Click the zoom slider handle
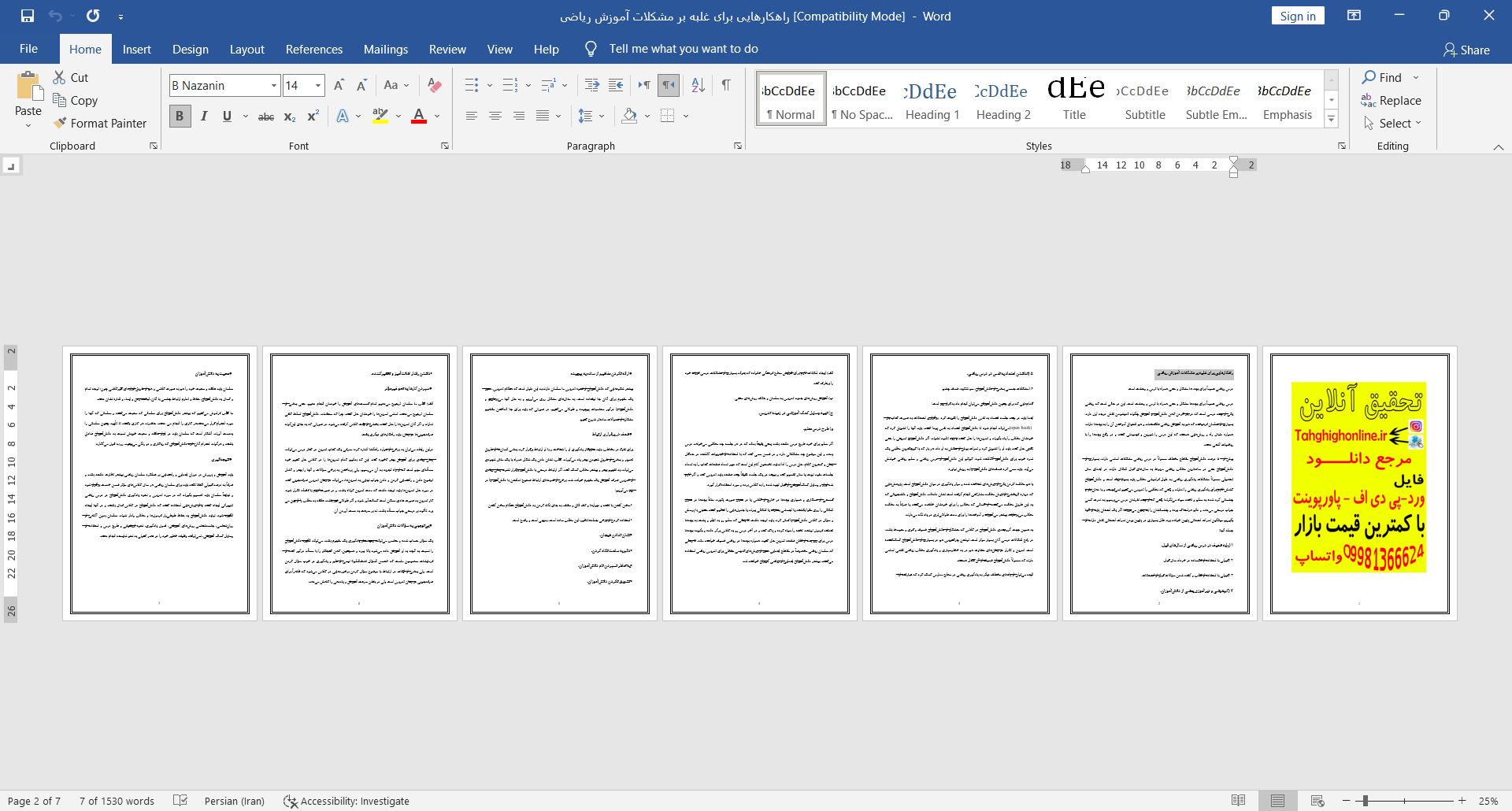Viewport: 1512px width, 811px height. coord(1365,801)
